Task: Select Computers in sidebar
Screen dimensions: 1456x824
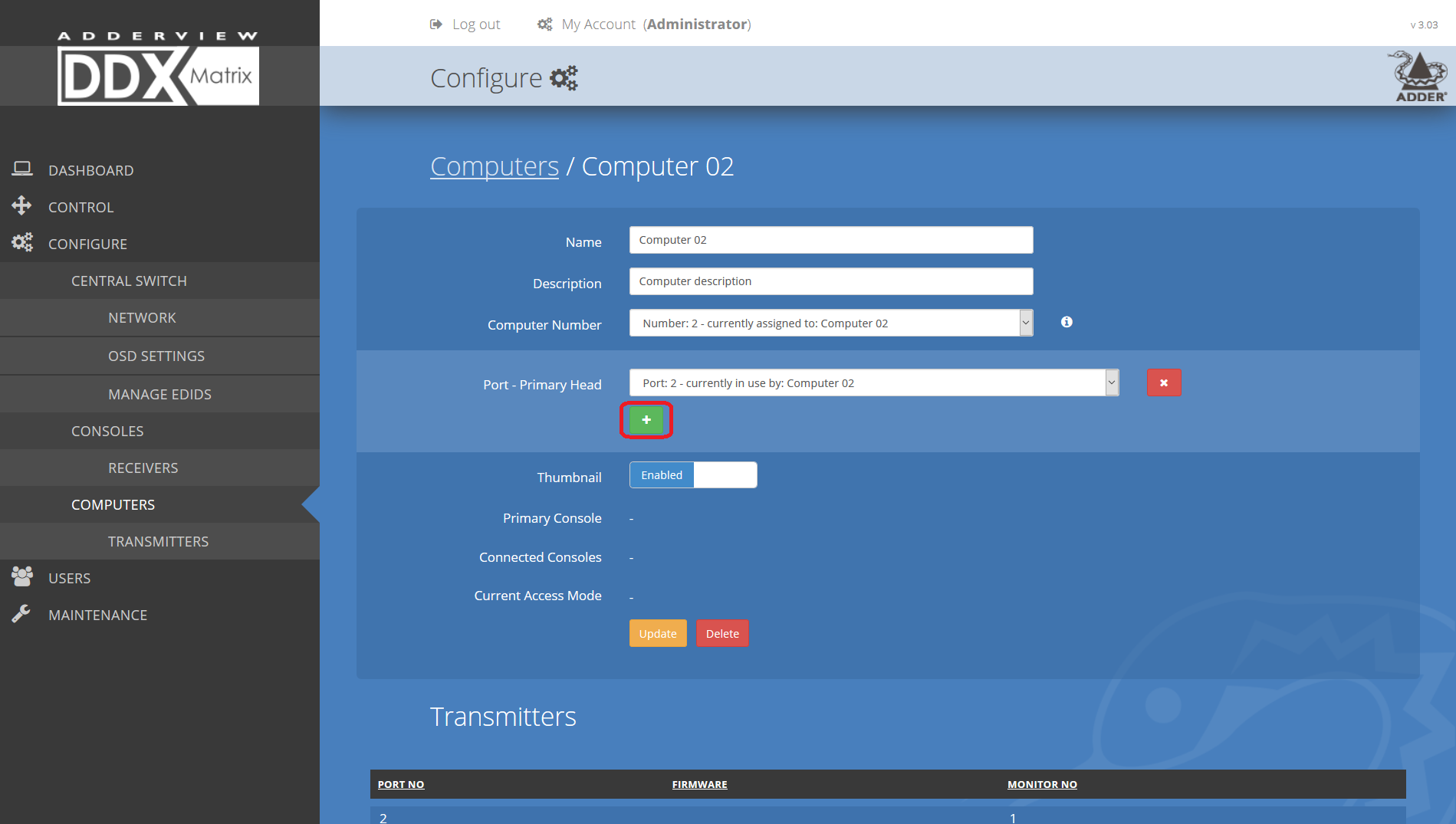Action: pos(113,504)
